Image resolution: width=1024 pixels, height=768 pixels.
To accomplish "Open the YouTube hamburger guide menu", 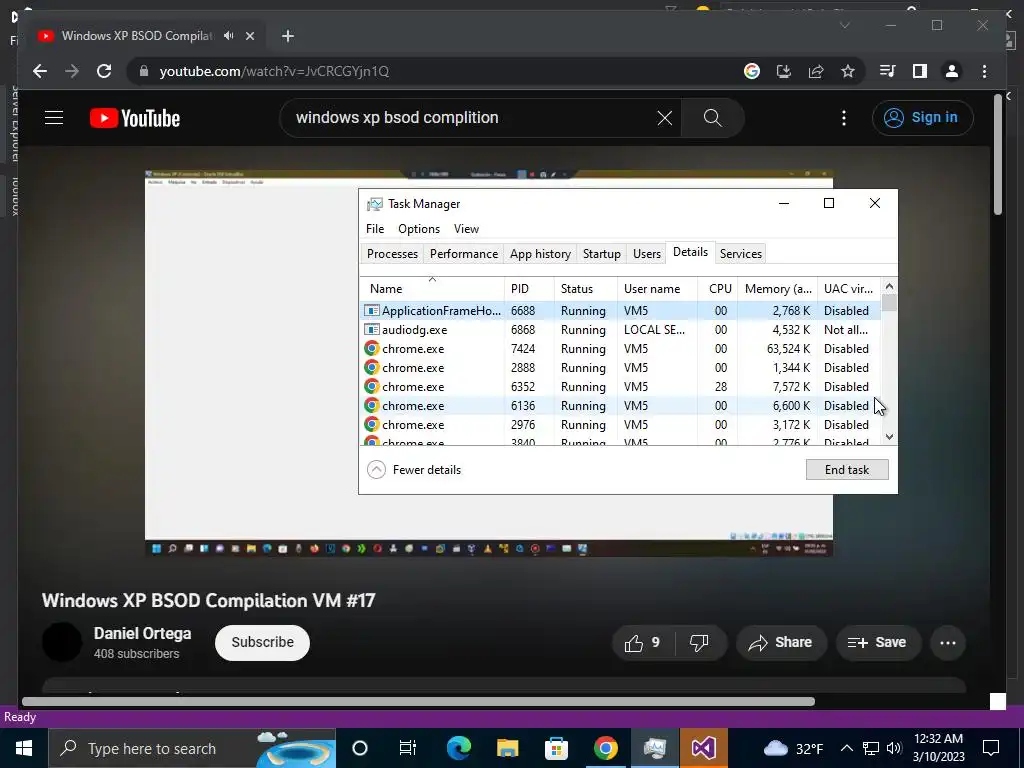I will pos(54,118).
